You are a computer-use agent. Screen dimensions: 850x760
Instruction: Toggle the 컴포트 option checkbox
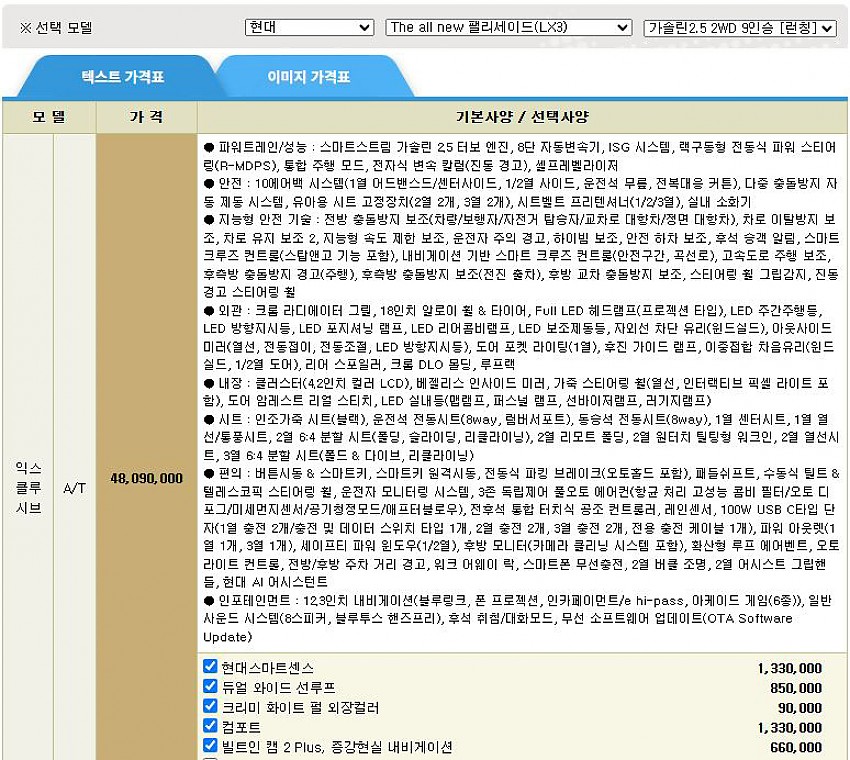coord(210,727)
